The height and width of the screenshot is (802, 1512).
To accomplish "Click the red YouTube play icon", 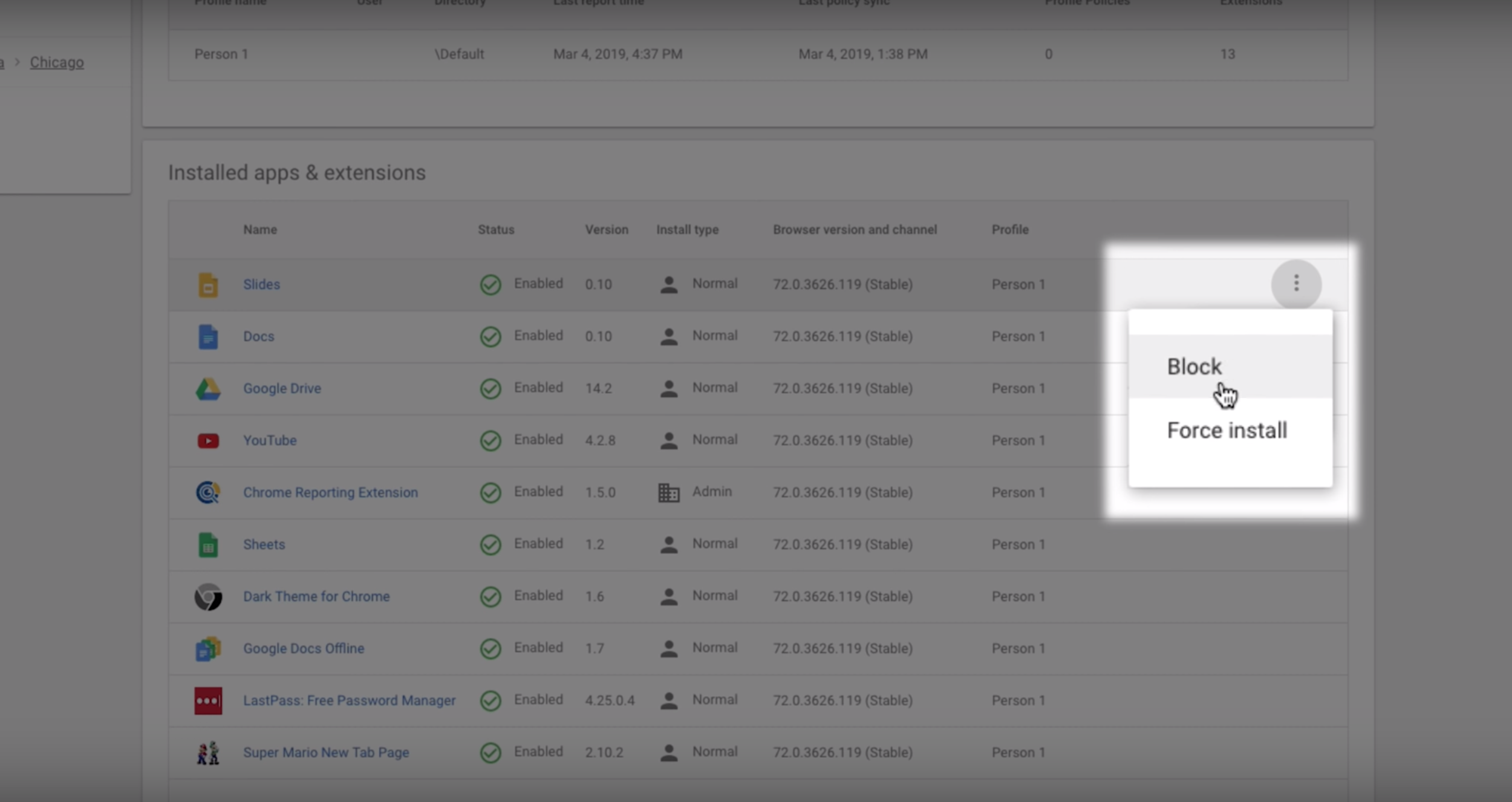I will tap(207, 440).
